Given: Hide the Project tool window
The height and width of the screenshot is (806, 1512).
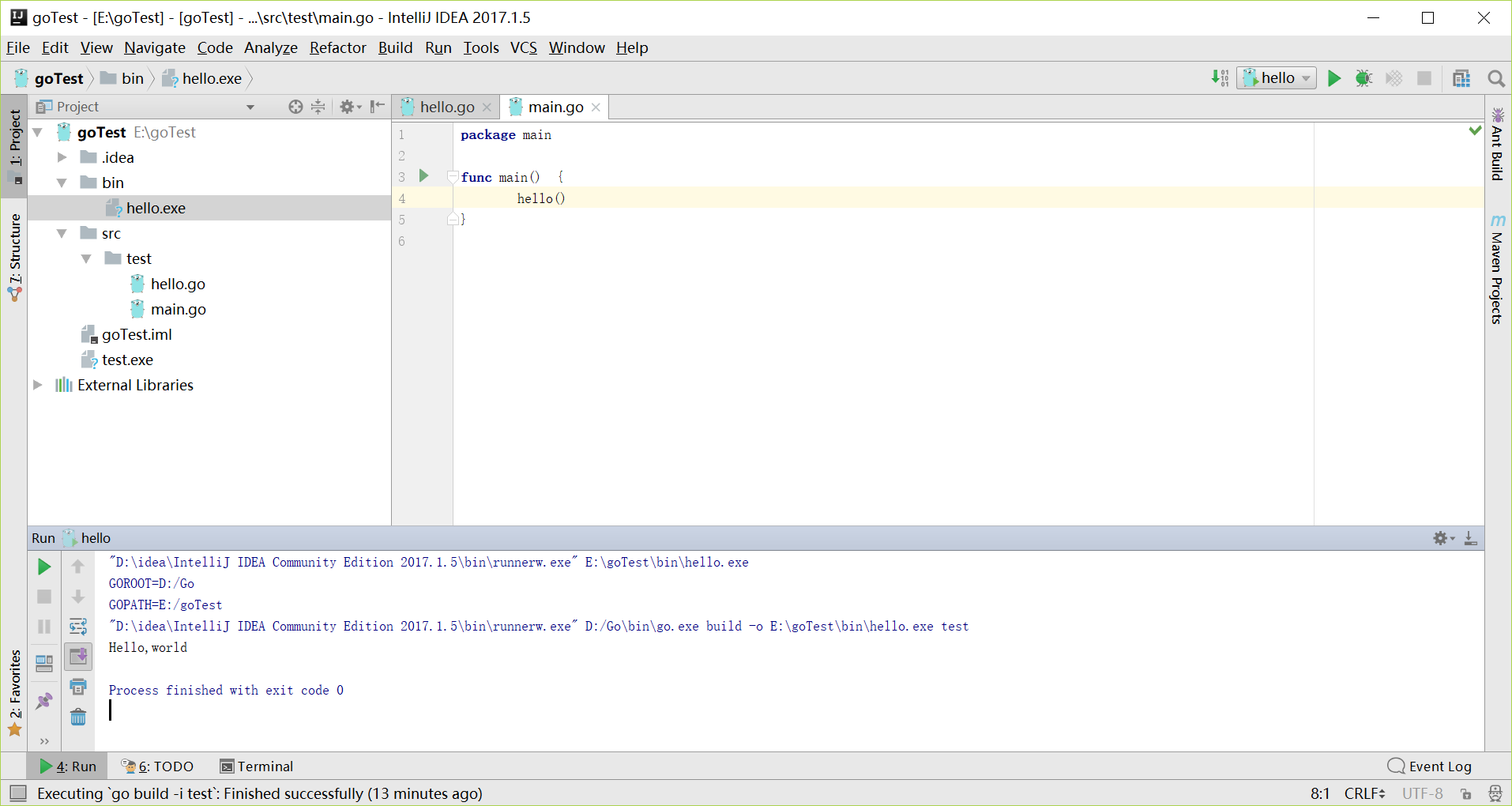Looking at the screenshot, I should pyautogui.click(x=378, y=107).
